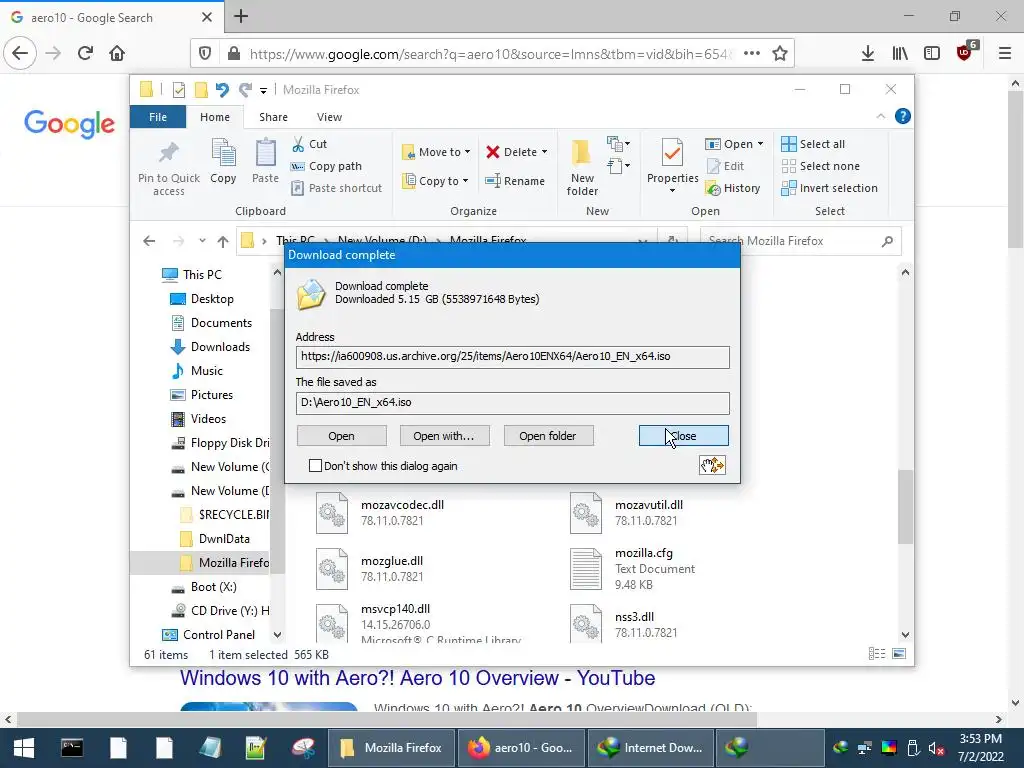This screenshot has height=768, width=1024.
Task: Bookmark this page star icon
Action: pyautogui.click(x=780, y=54)
